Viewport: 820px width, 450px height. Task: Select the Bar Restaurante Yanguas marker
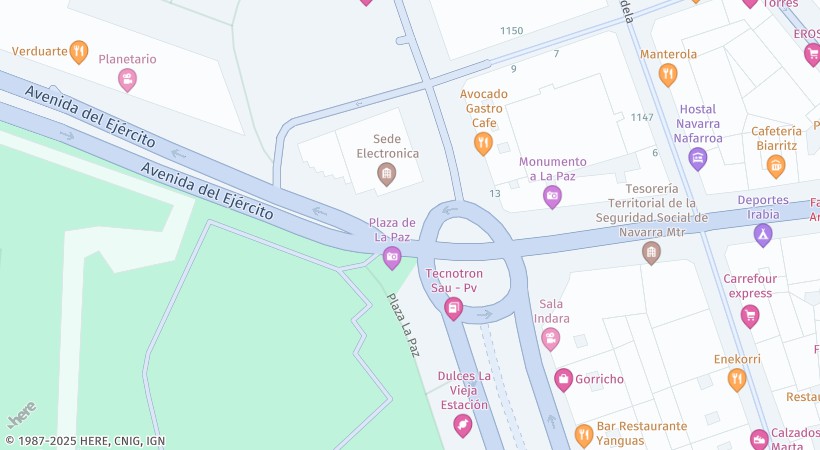click(x=584, y=435)
